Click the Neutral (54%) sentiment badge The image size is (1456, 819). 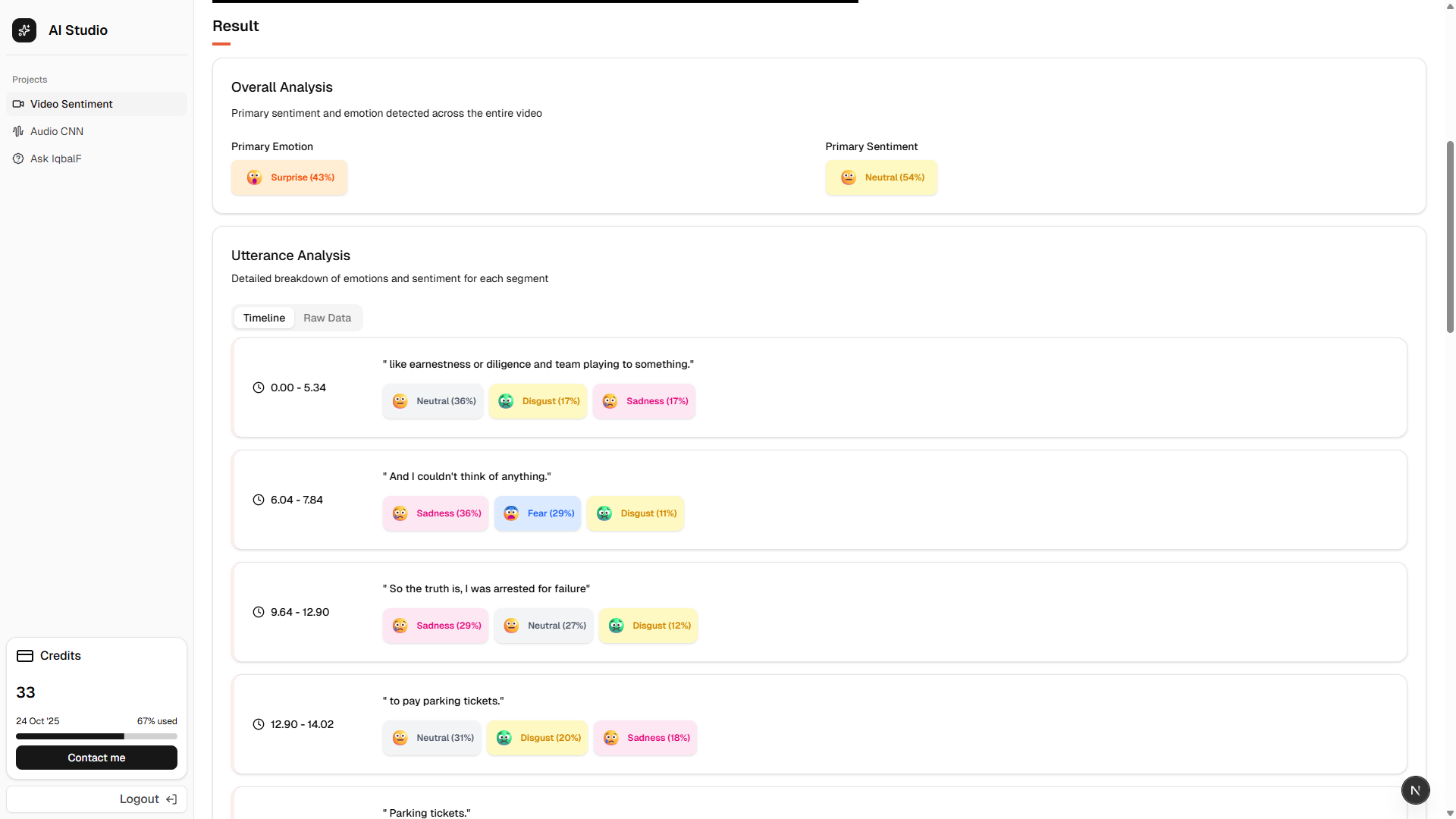click(881, 177)
